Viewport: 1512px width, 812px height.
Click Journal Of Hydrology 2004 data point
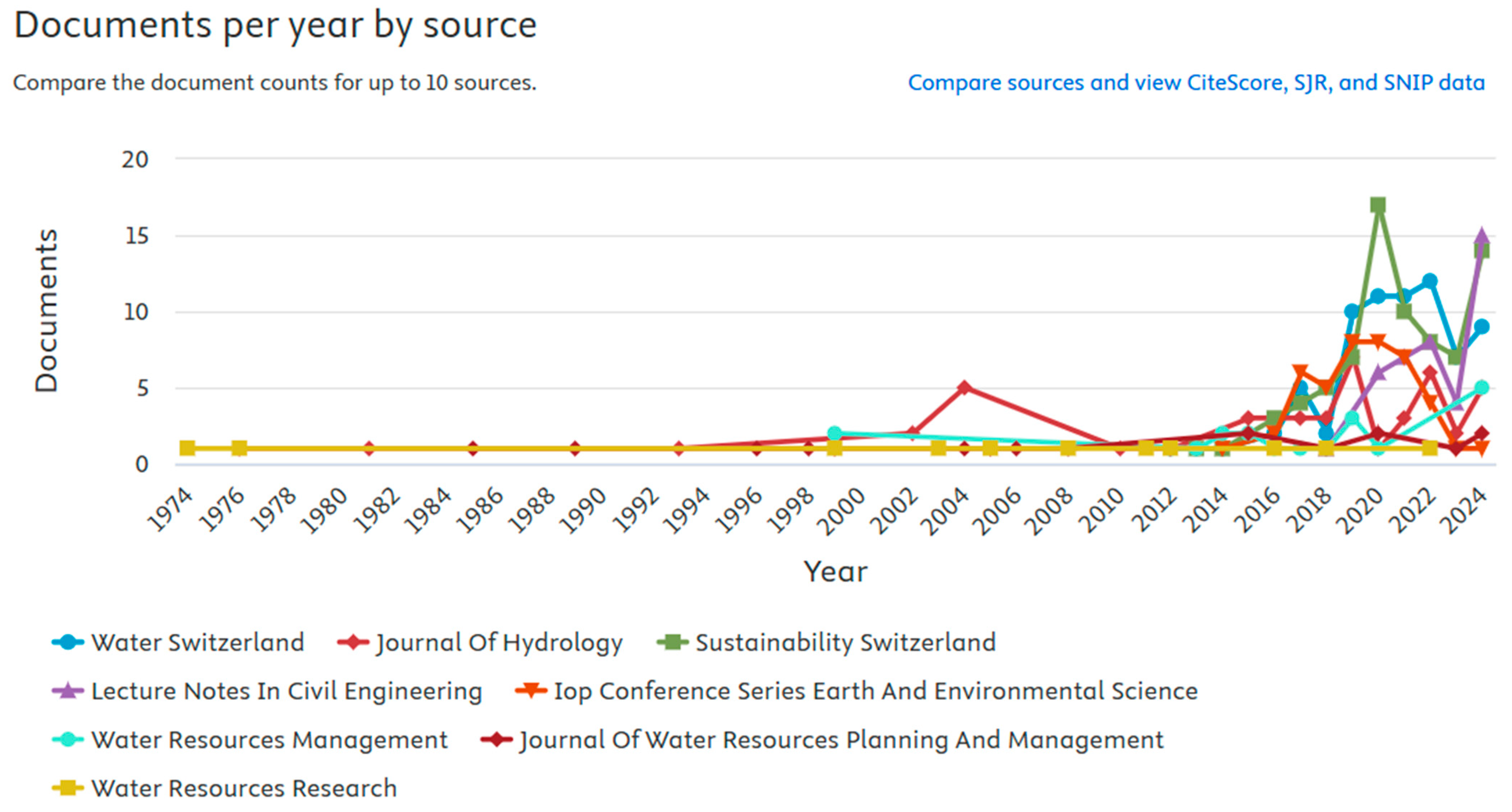coord(964,387)
